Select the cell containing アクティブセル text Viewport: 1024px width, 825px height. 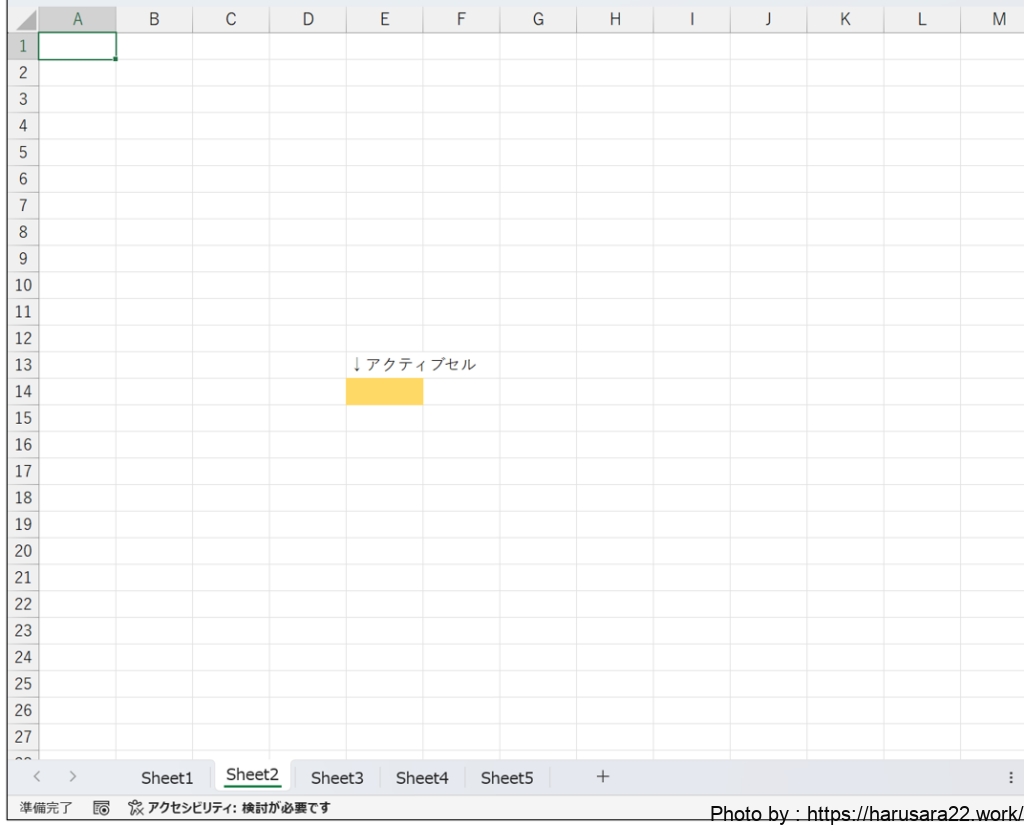click(x=384, y=365)
